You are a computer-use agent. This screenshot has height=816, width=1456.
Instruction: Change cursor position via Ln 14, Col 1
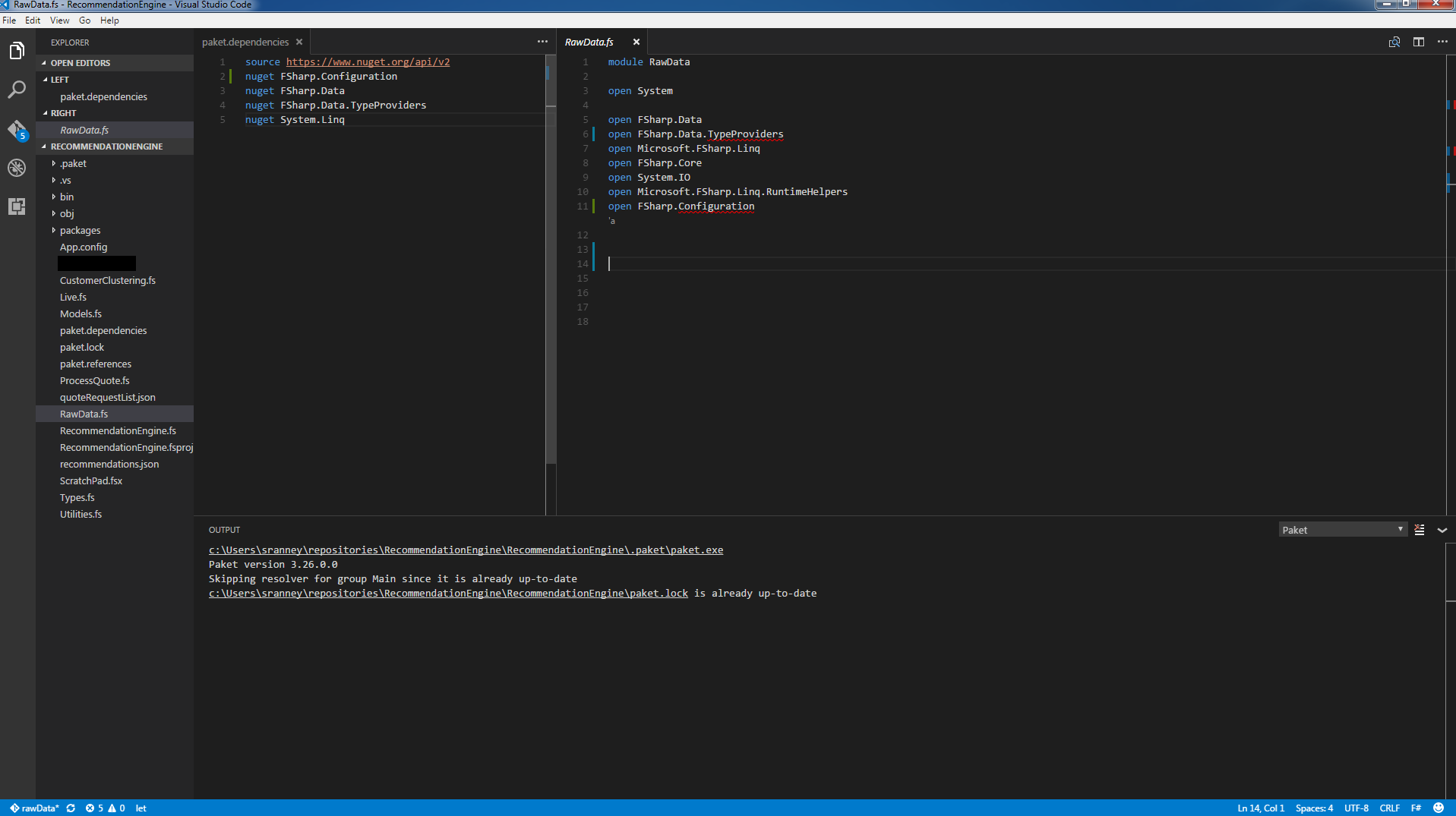(1261, 808)
